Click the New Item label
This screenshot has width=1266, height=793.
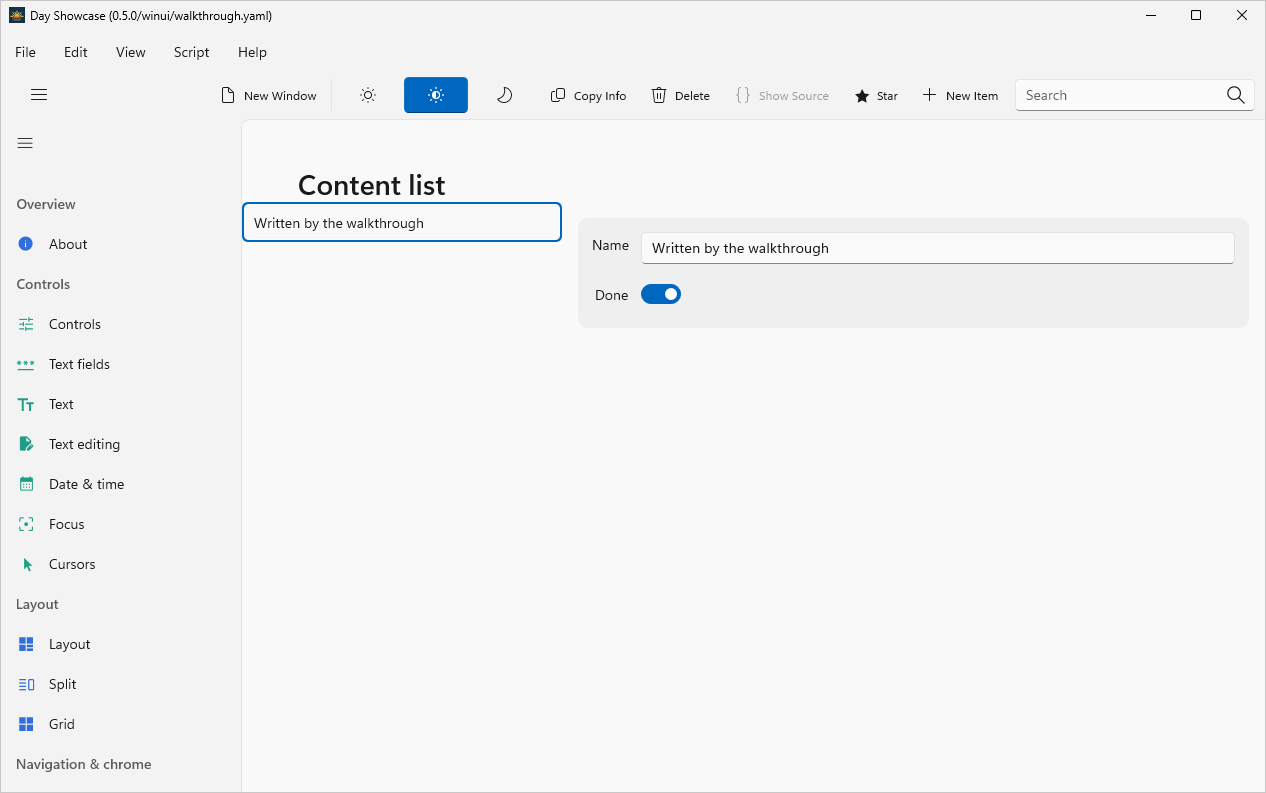tap(972, 96)
